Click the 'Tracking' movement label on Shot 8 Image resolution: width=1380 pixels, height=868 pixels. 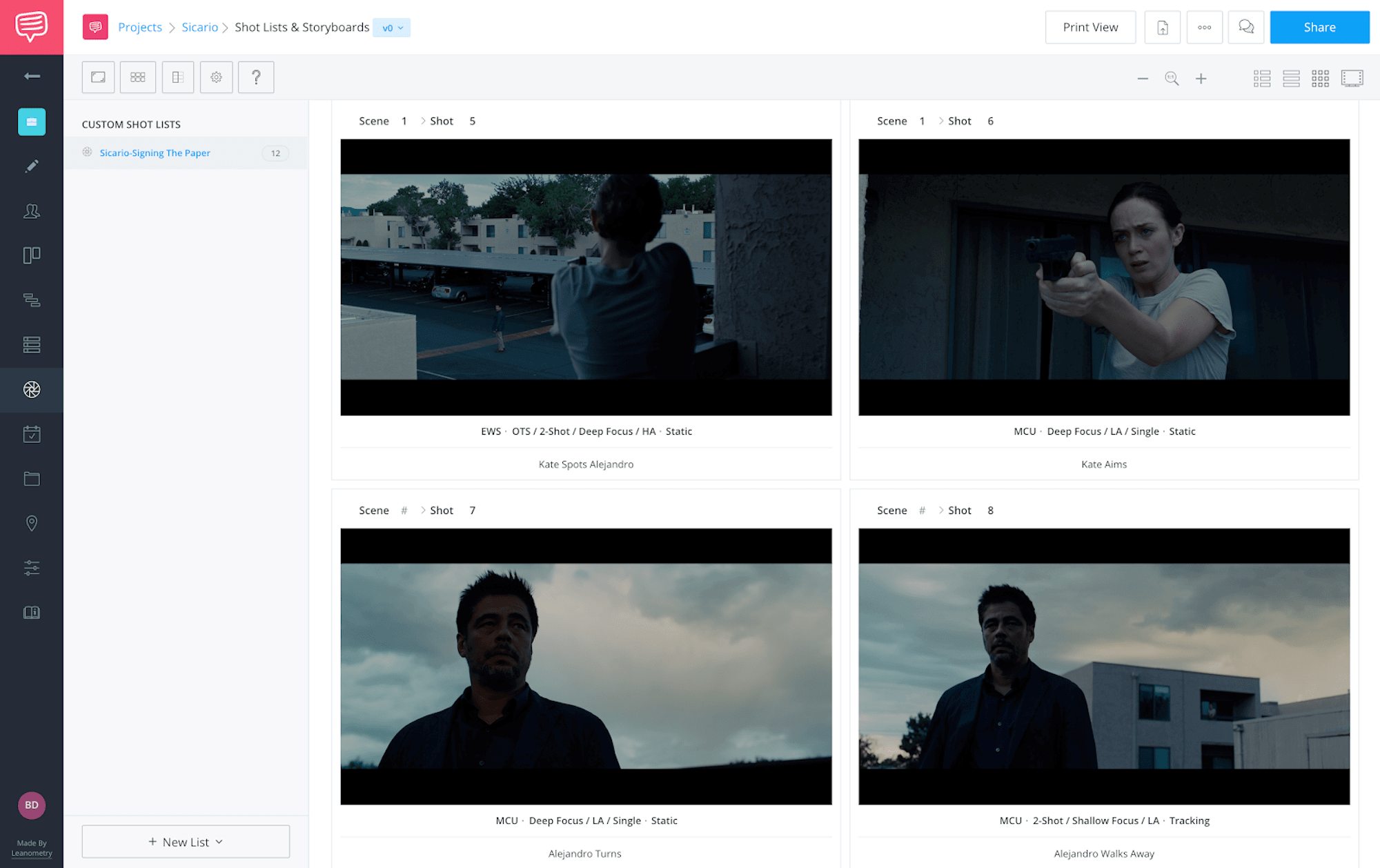pos(1190,820)
